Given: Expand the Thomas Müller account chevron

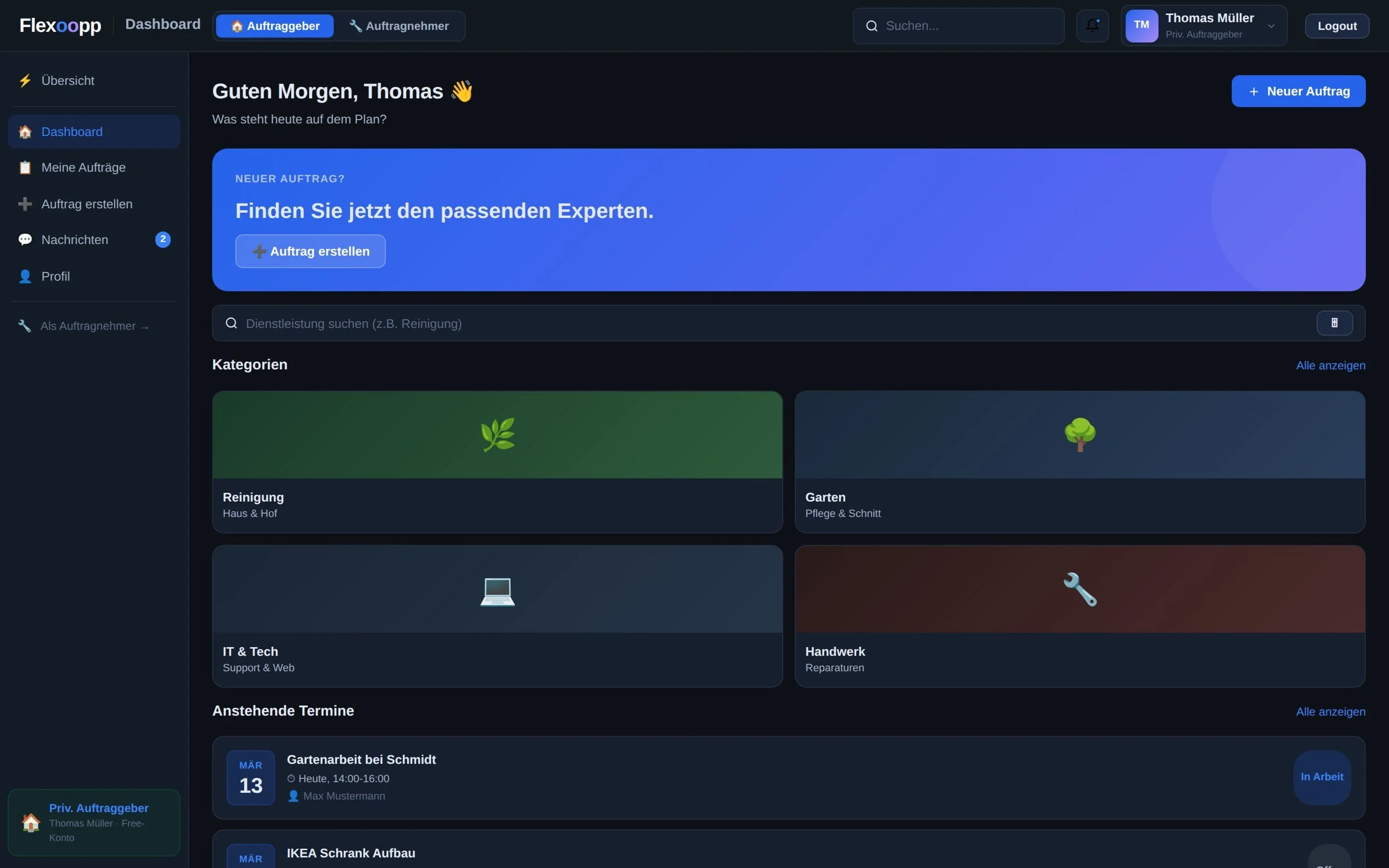Looking at the screenshot, I should tap(1271, 26).
